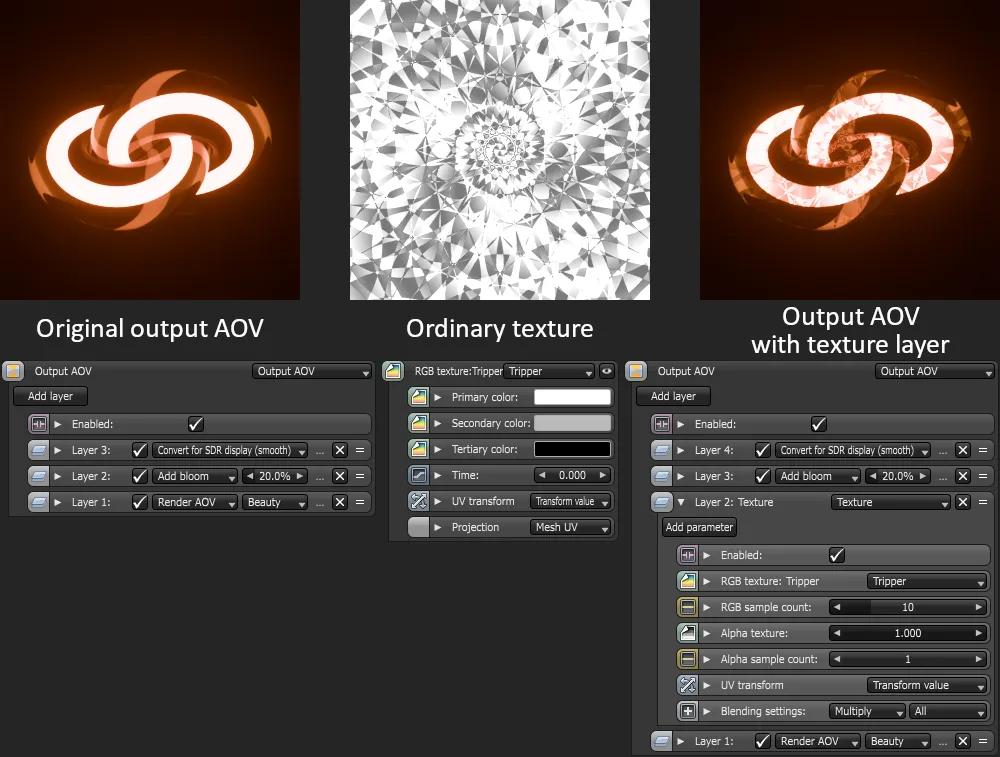This screenshot has width=1000, height=757.
Task: Open the Texture layer type dropdown
Action: pos(890,502)
